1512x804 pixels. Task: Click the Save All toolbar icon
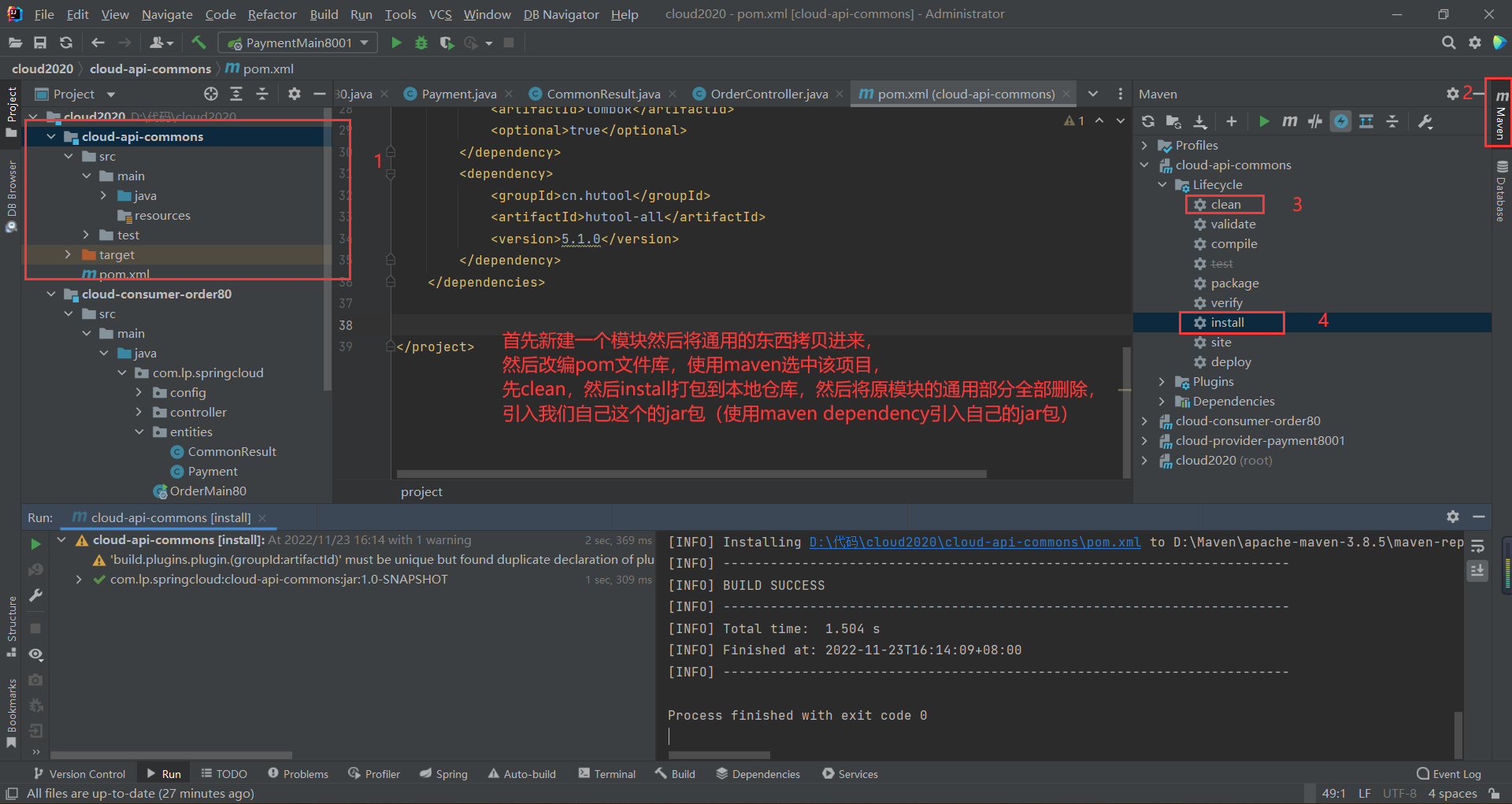(x=40, y=43)
